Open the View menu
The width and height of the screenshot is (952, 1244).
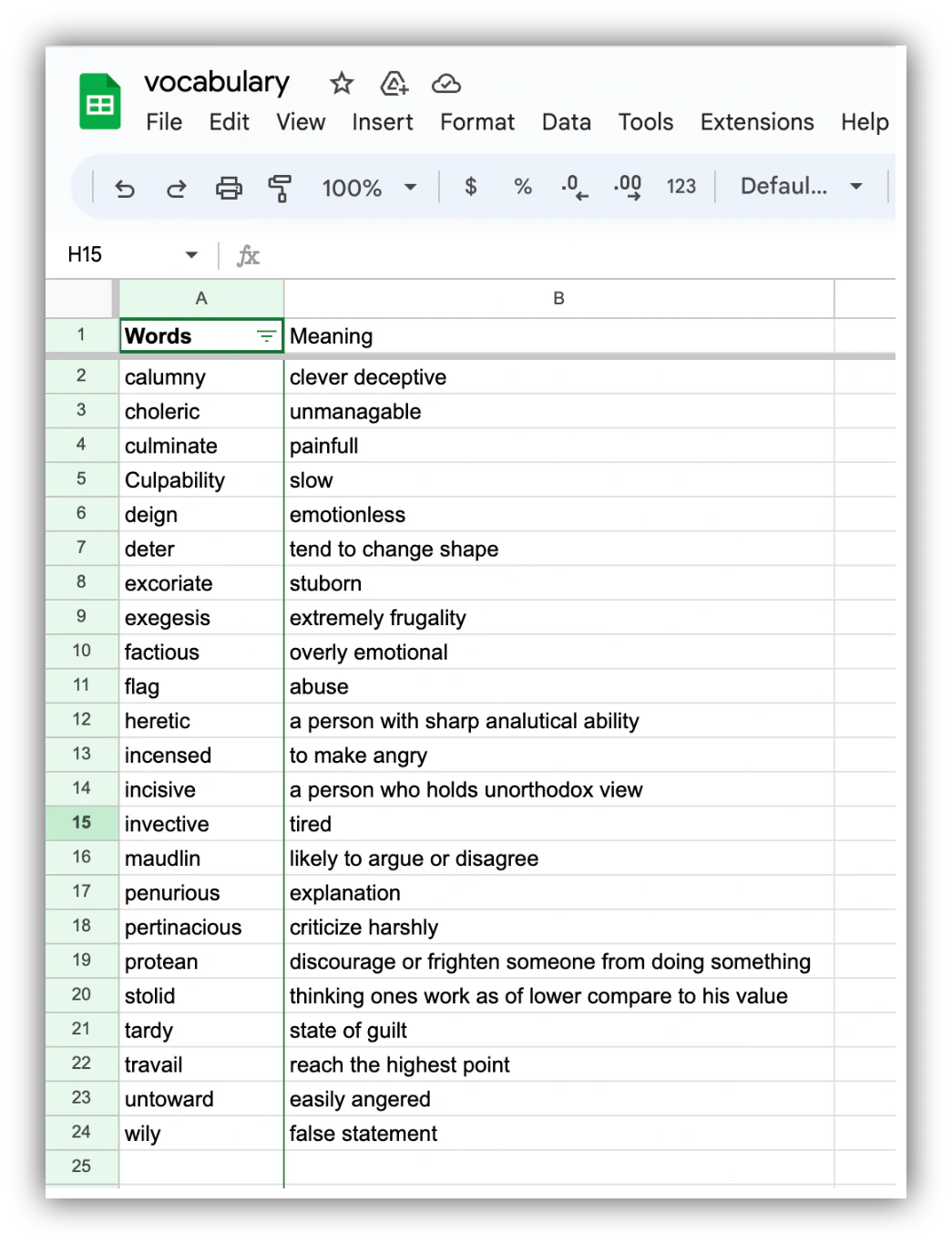(x=301, y=122)
